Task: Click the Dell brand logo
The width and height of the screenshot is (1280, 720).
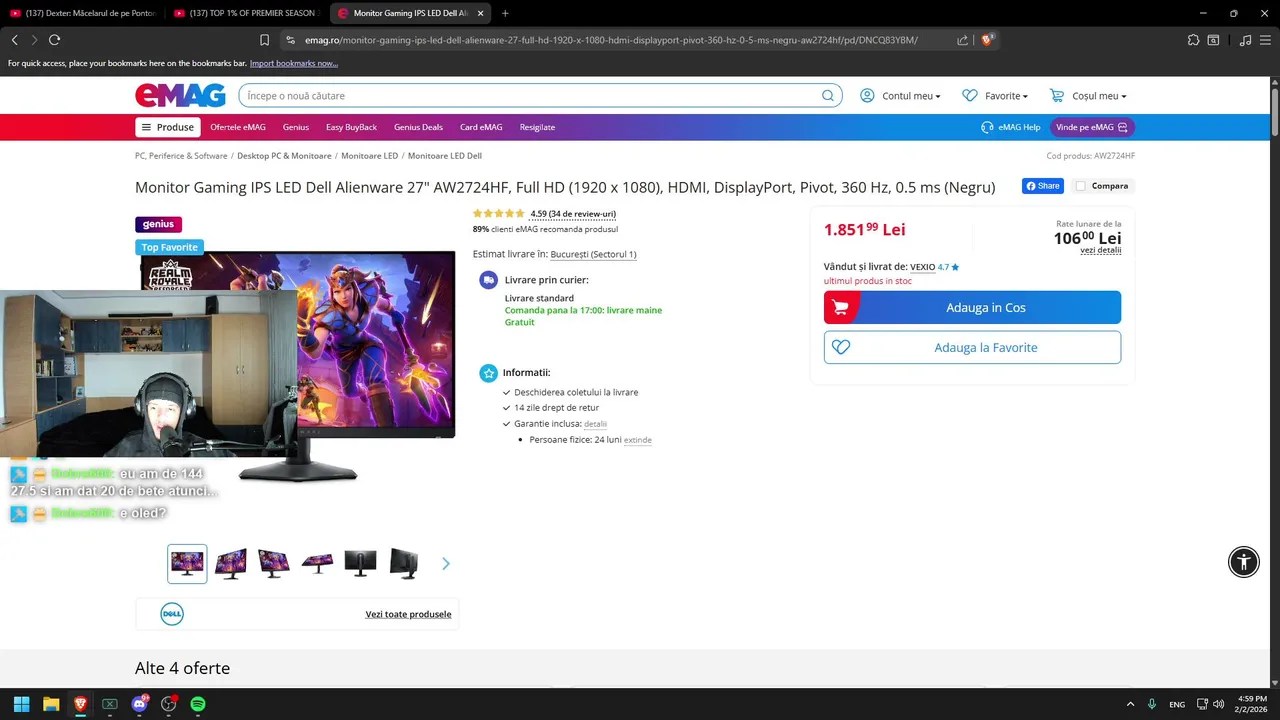Action: [x=172, y=614]
